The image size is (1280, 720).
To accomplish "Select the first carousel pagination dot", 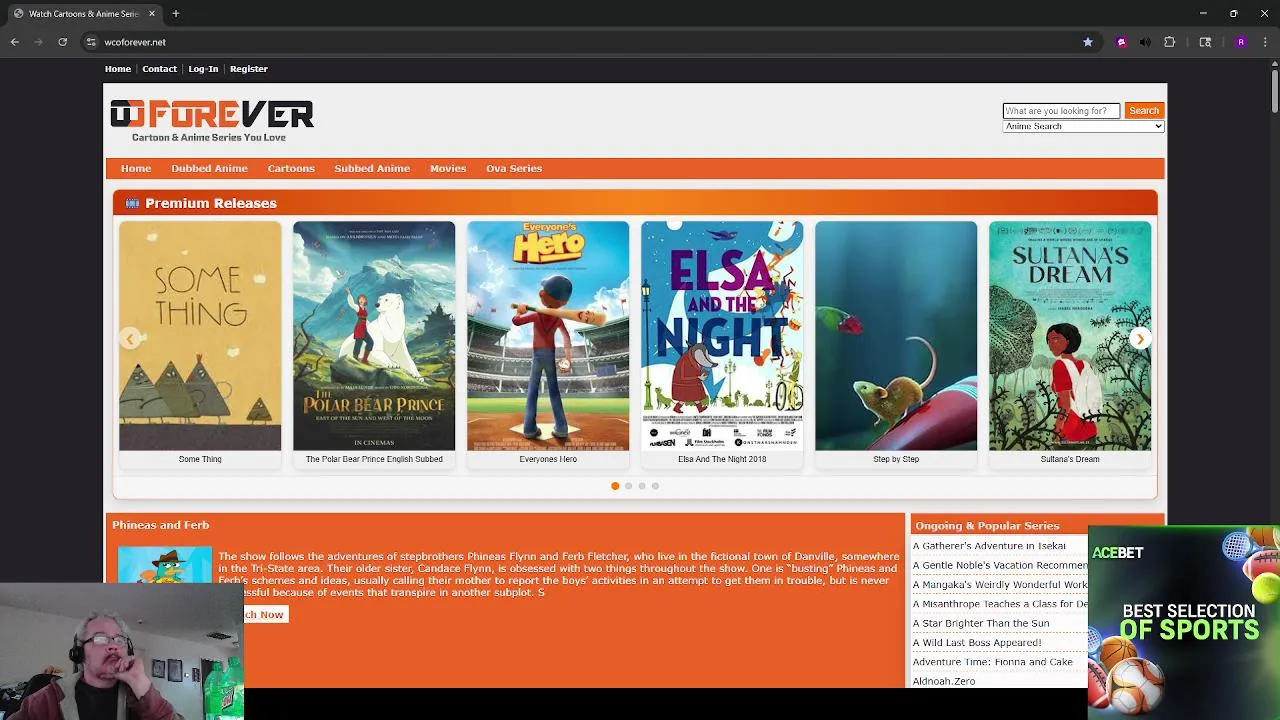I will (615, 486).
